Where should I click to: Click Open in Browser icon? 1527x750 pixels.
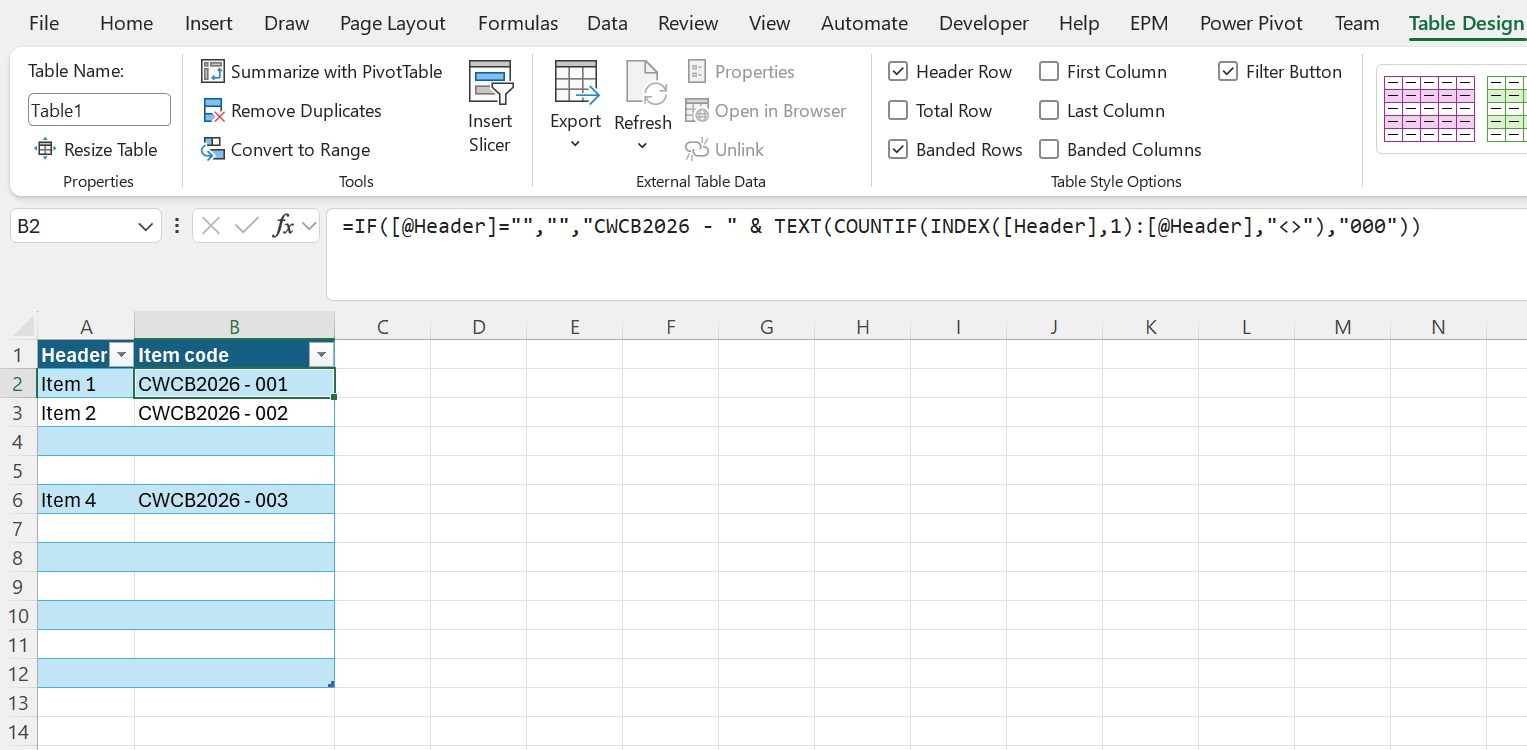(697, 111)
